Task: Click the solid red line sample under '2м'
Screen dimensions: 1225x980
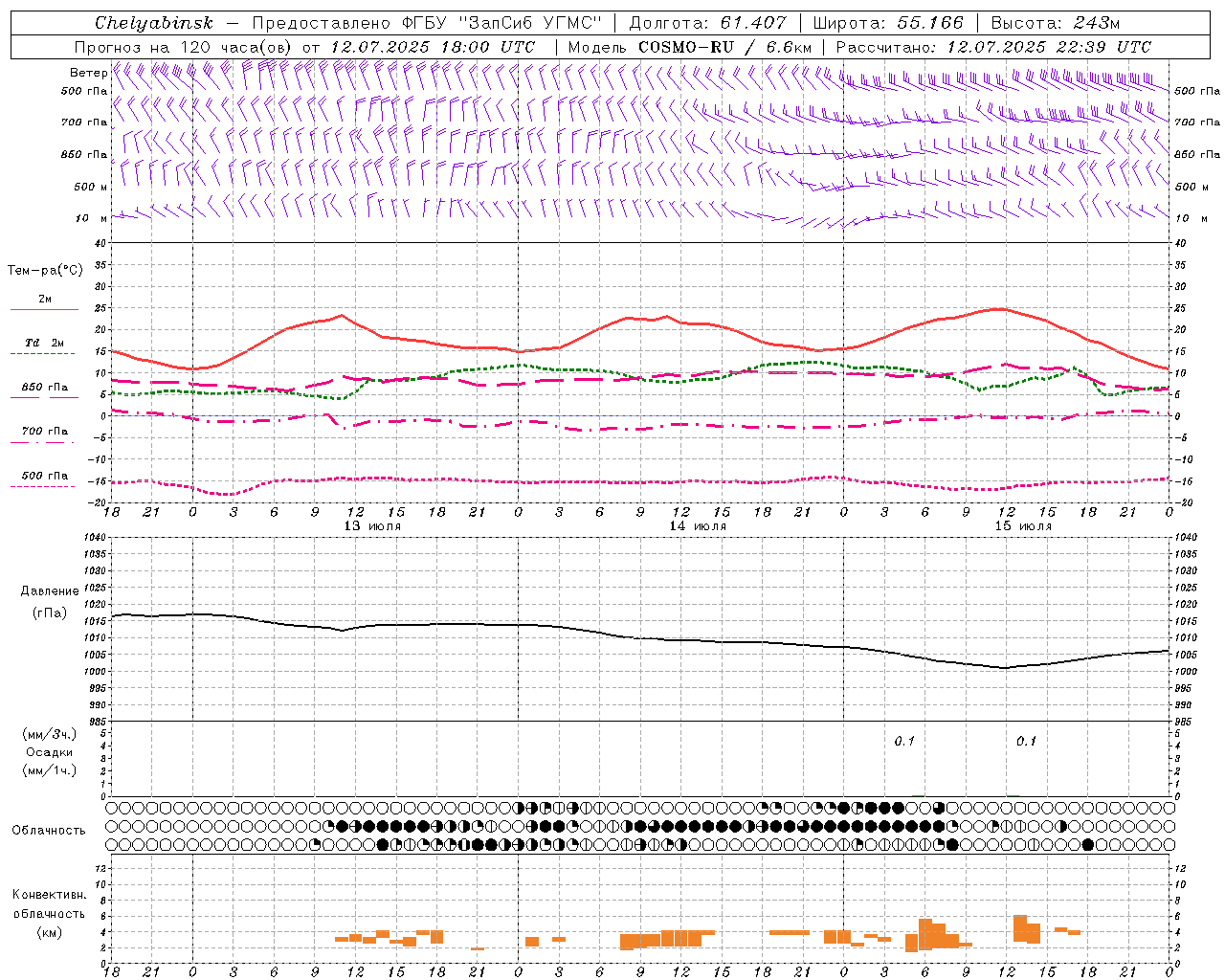Action: [44, 310]
